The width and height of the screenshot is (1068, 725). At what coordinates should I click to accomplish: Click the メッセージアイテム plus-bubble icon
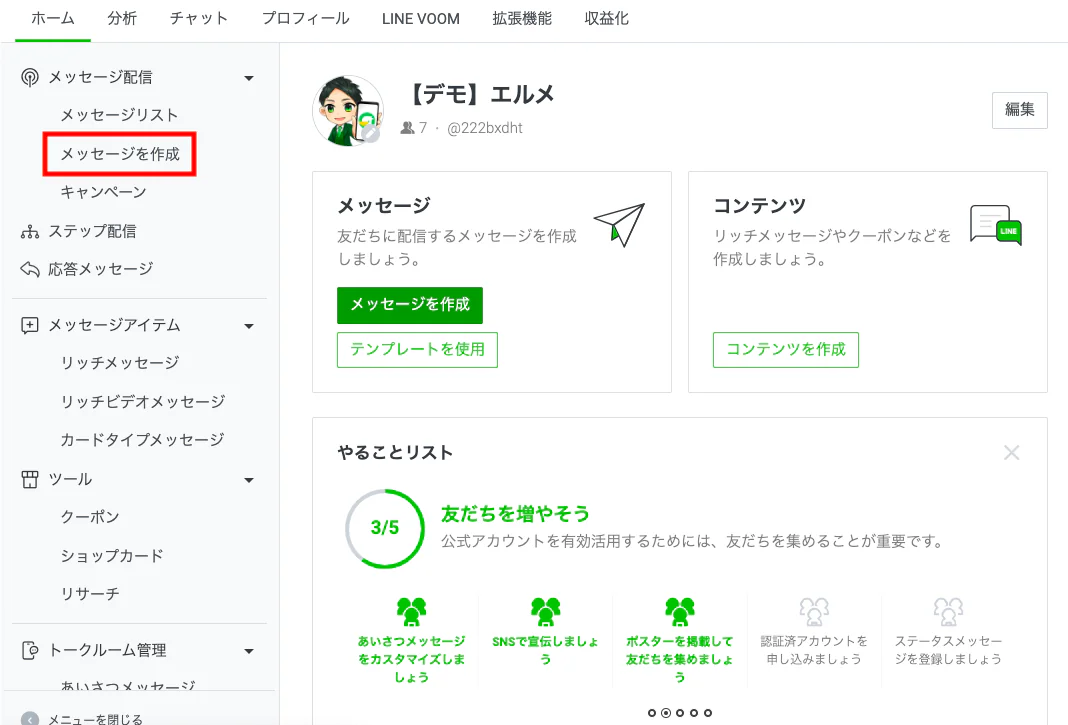point(29,325)
